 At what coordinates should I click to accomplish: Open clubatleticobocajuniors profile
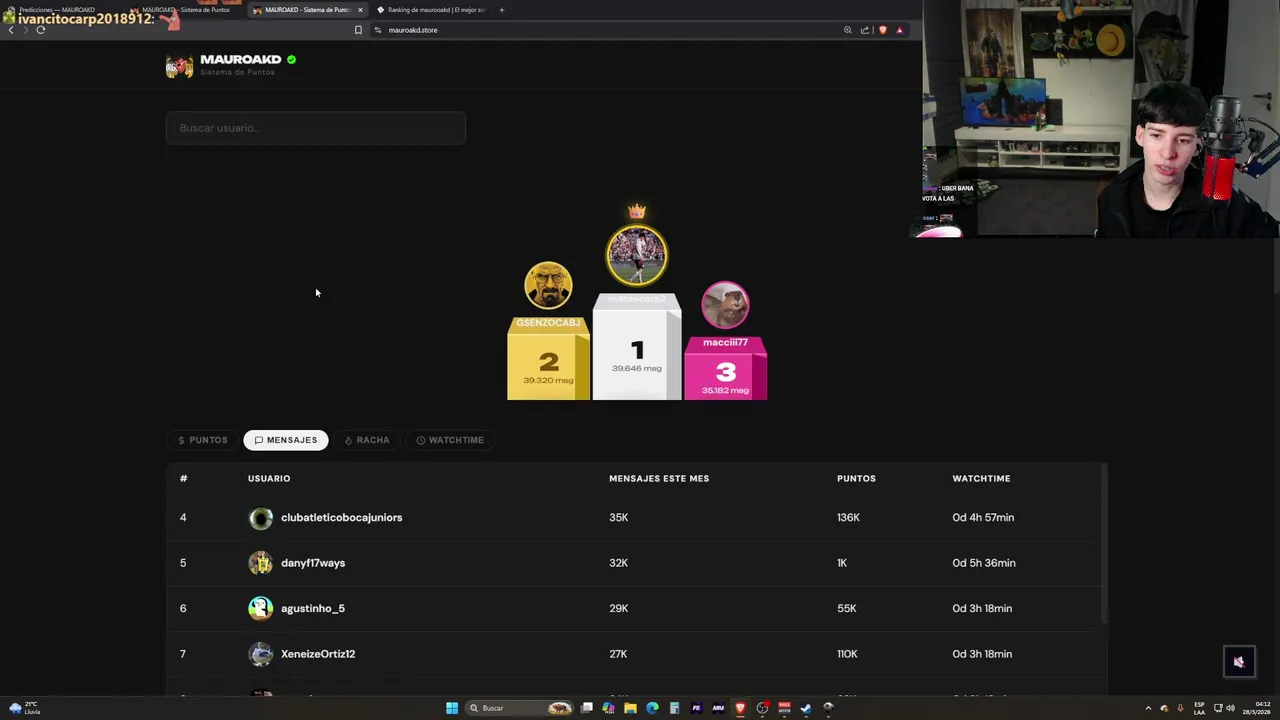tap(341, 518)
